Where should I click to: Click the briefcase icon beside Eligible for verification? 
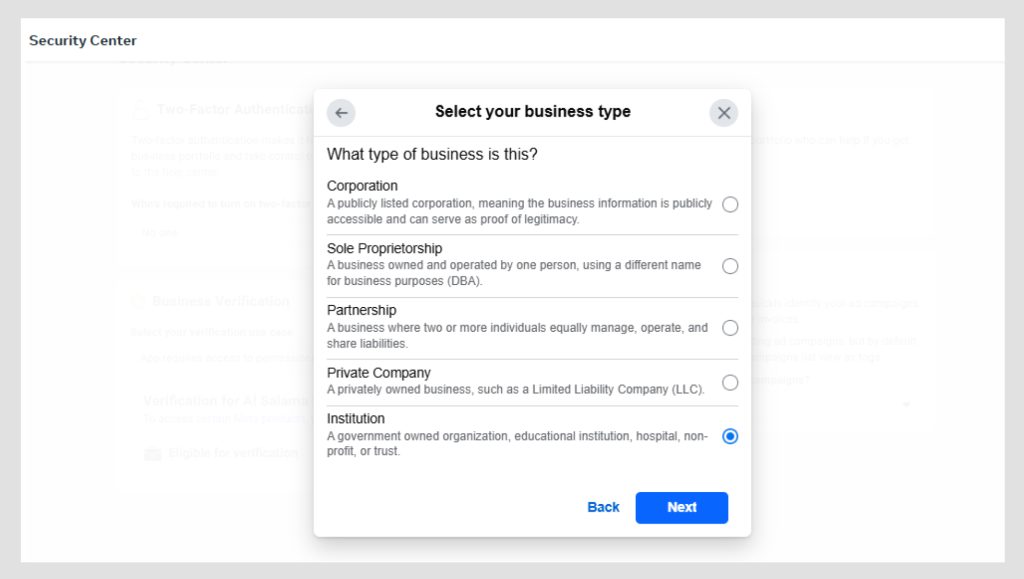point(152,454)
